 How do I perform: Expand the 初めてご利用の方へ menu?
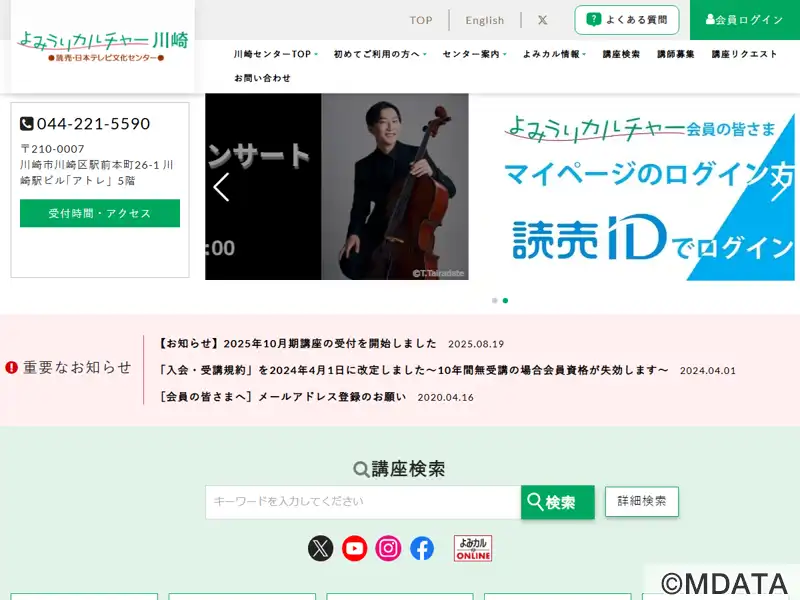[380, 54]
